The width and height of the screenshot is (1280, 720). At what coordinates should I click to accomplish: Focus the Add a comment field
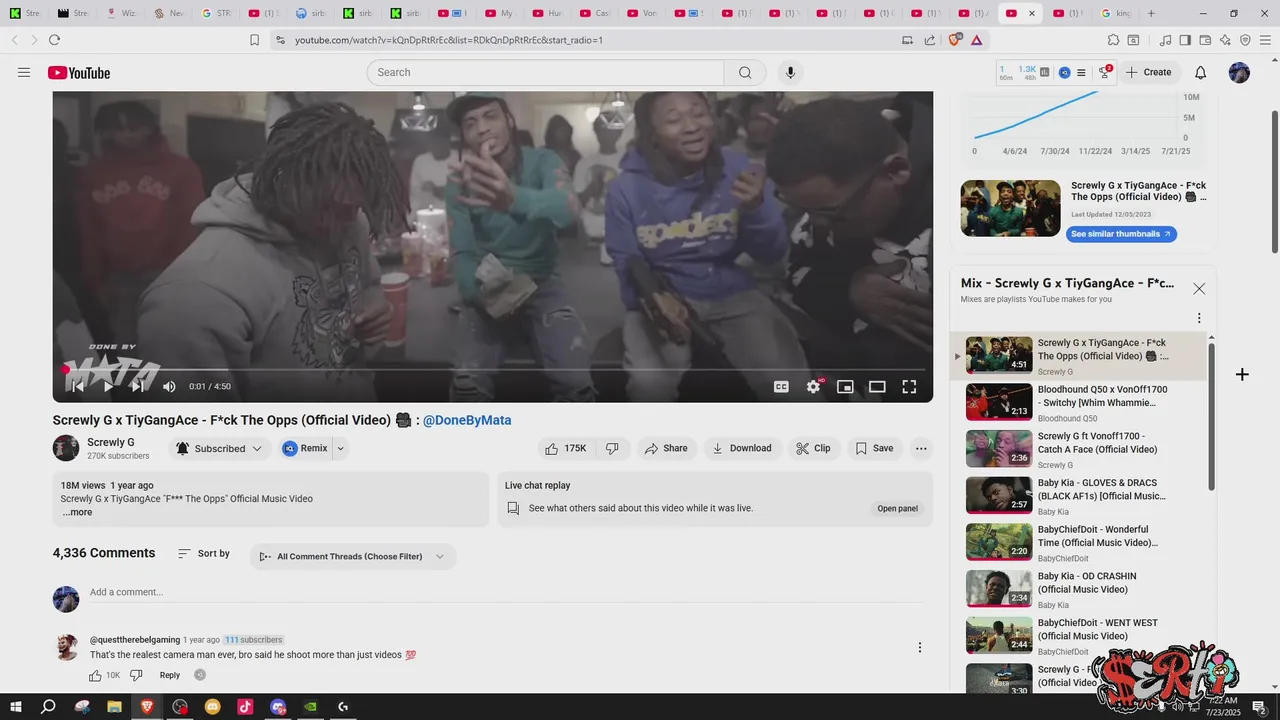coord(507,592)
